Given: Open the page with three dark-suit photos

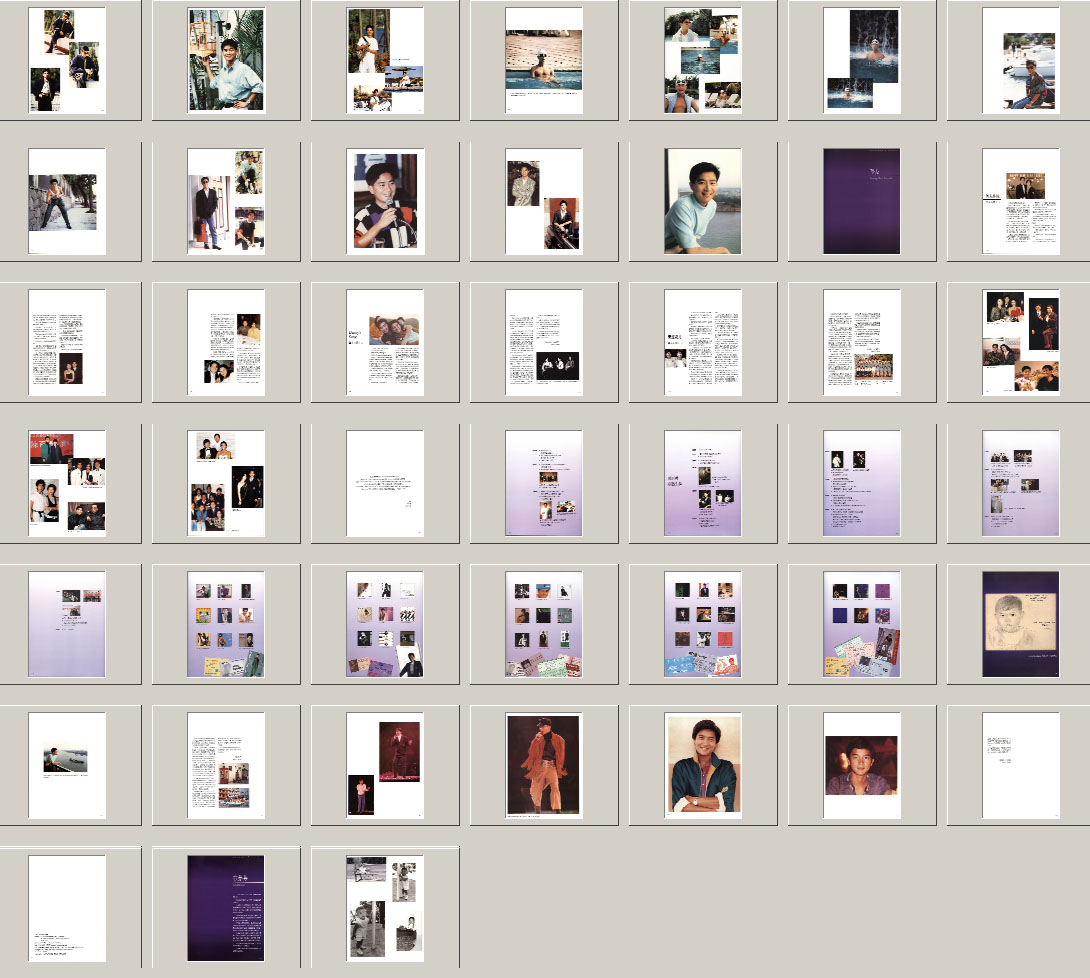Looking at the screenshot, I should (67, 60).
